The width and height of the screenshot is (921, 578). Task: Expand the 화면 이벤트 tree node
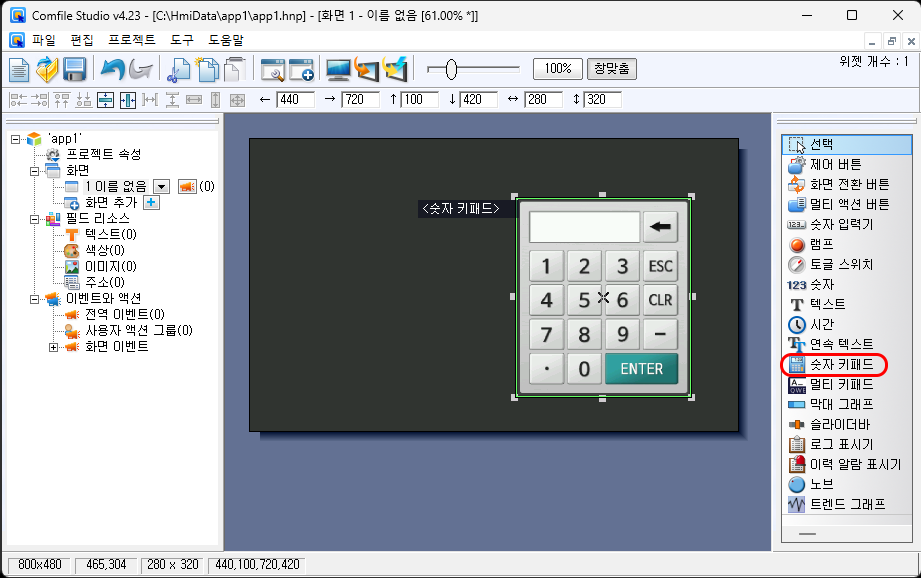[54, 346]
